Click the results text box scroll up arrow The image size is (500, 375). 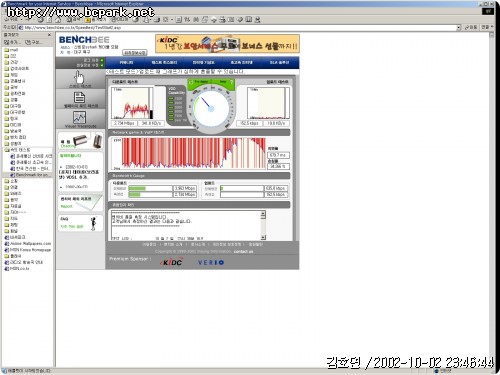pyautogui.click(x=263, y=213)
